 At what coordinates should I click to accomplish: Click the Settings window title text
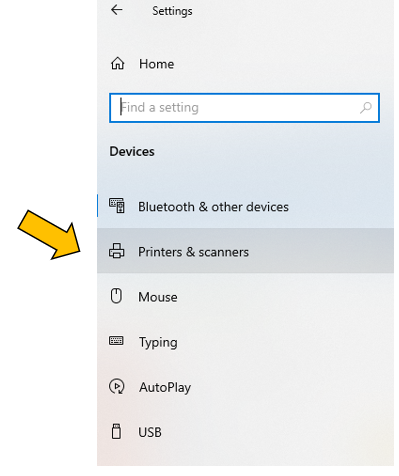tap(172, 11)
